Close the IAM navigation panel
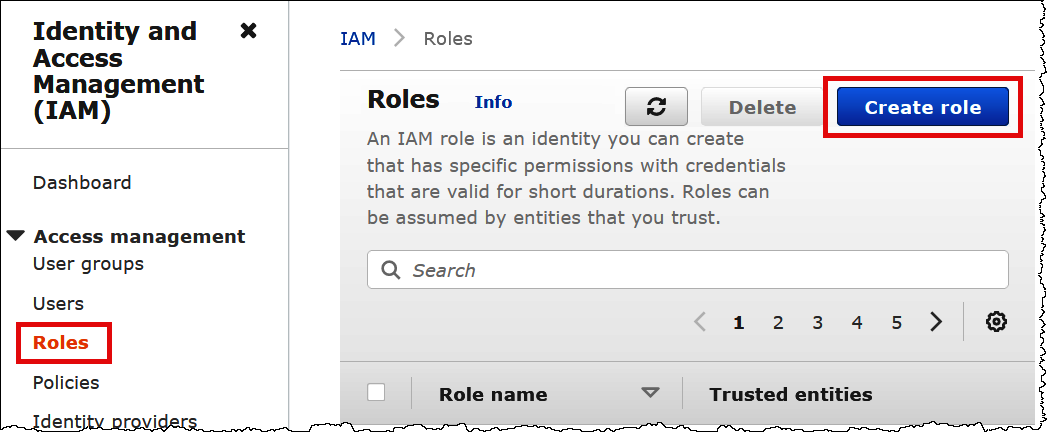The image size is (1047, 432). 249,31
